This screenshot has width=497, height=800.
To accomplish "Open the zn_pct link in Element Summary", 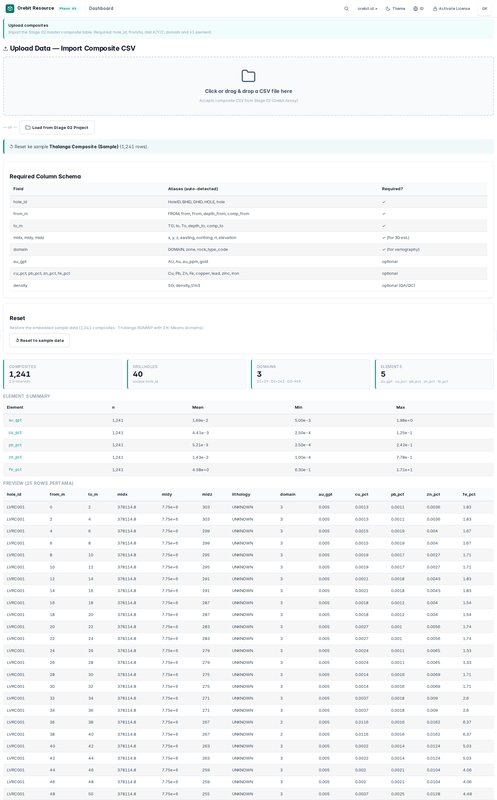I will (x=15, y=457).
